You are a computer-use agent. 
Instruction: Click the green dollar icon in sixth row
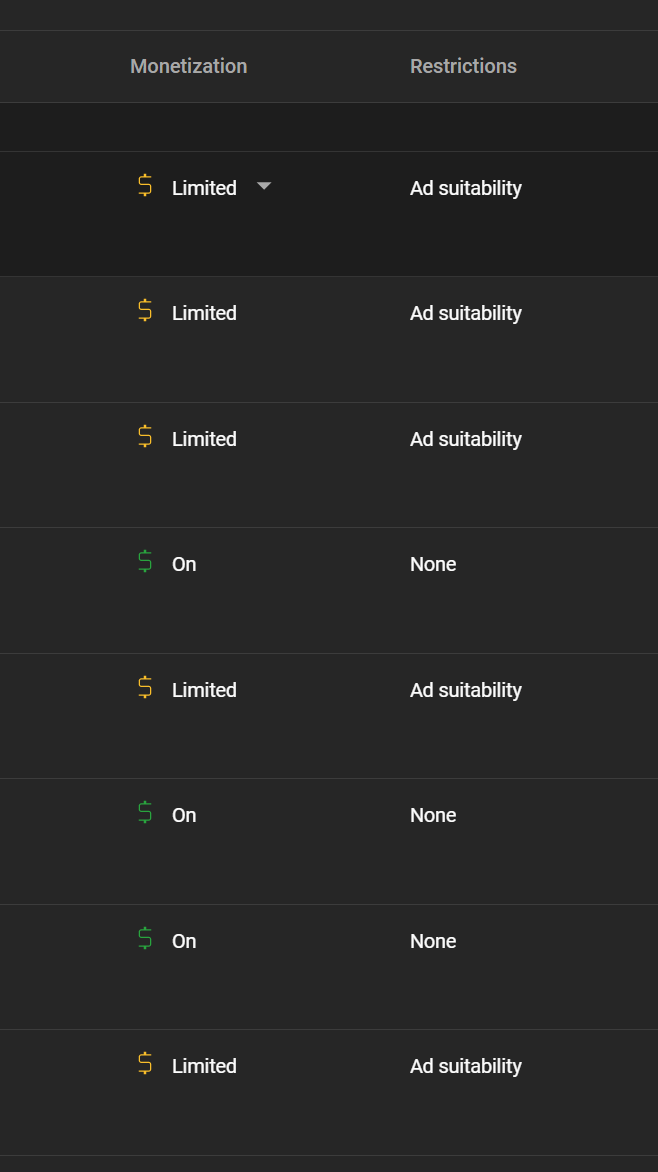pos(145,813)
